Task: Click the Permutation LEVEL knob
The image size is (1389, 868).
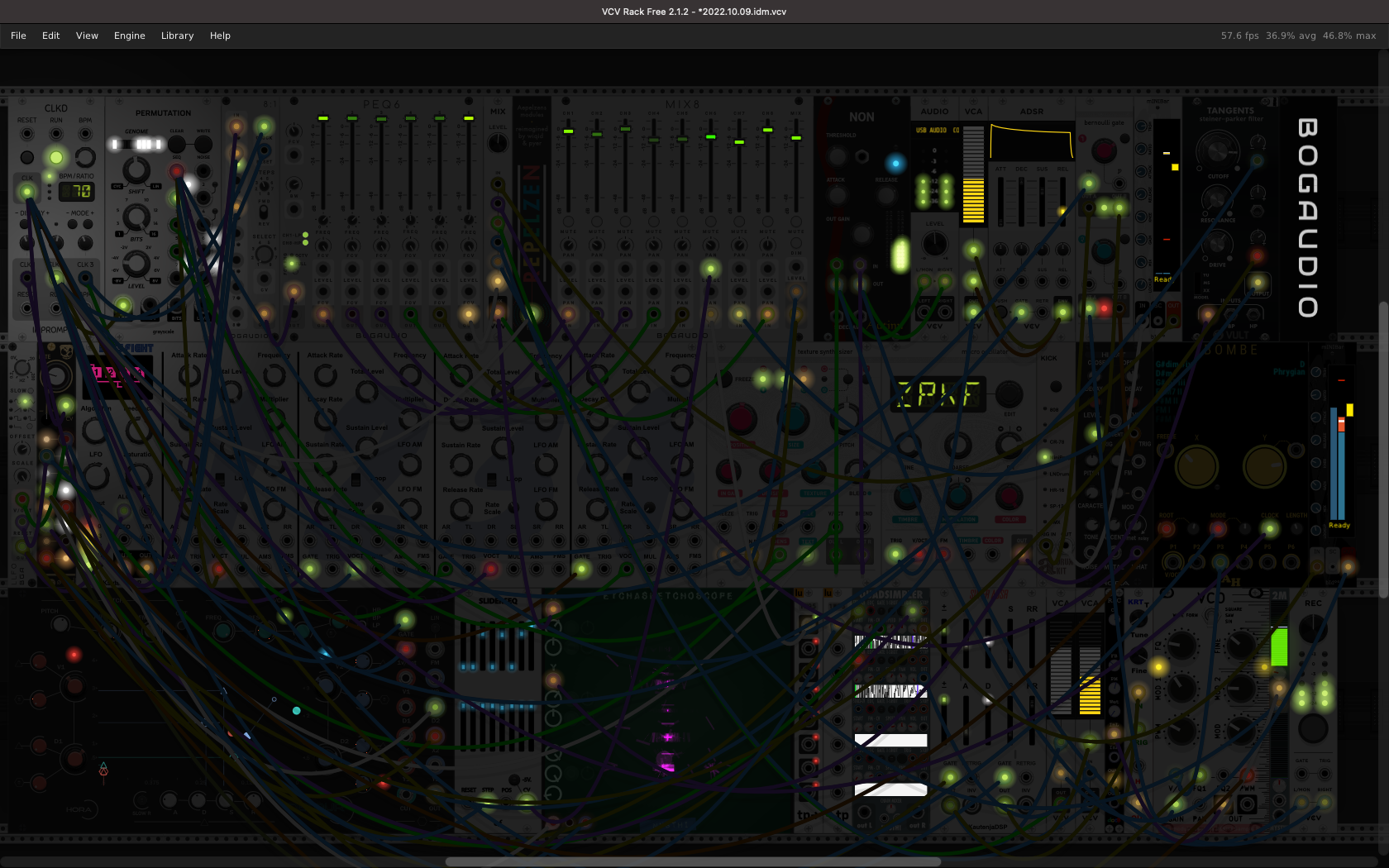Action: pos(136,265)
